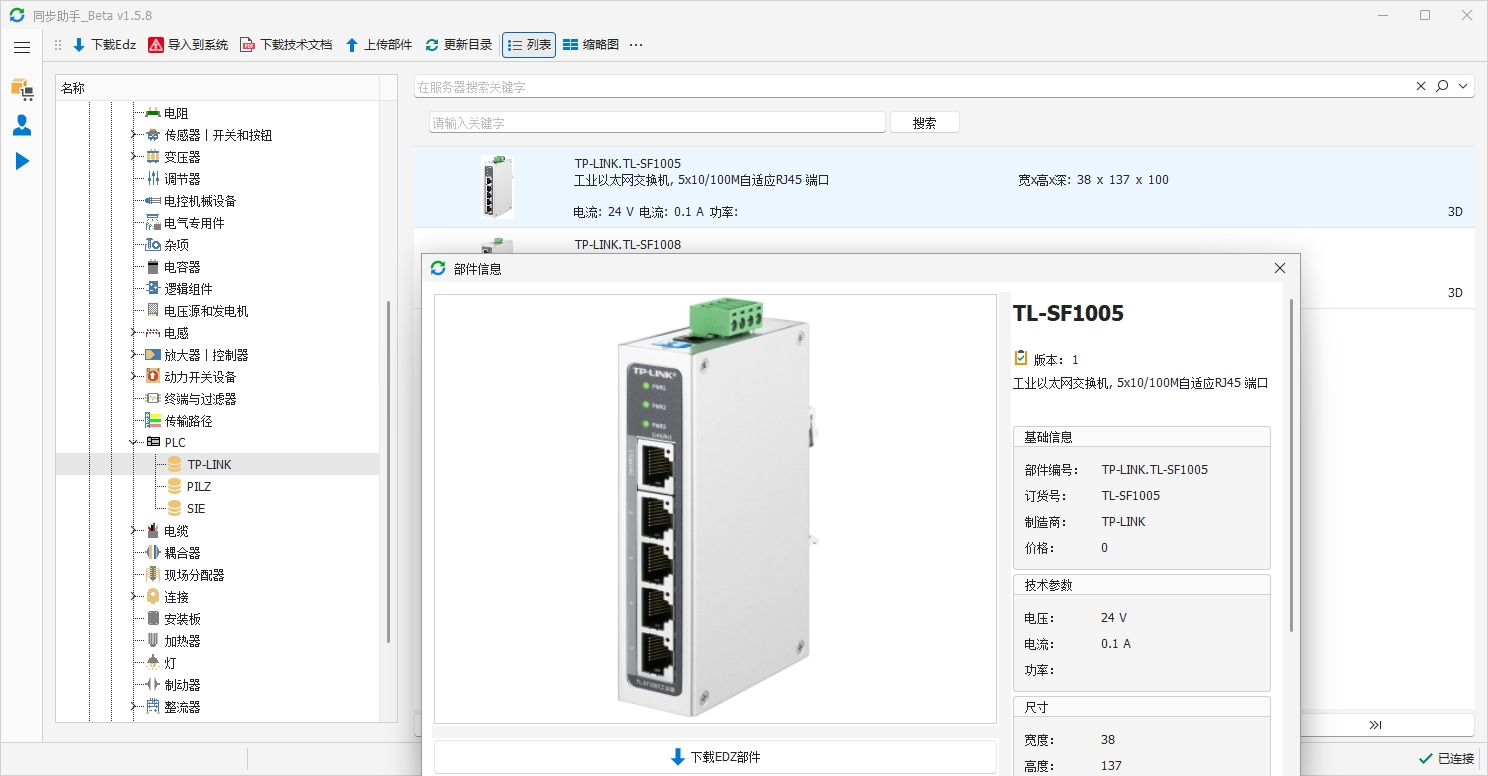Select 制动器 tree item

[x=182, y=685]
